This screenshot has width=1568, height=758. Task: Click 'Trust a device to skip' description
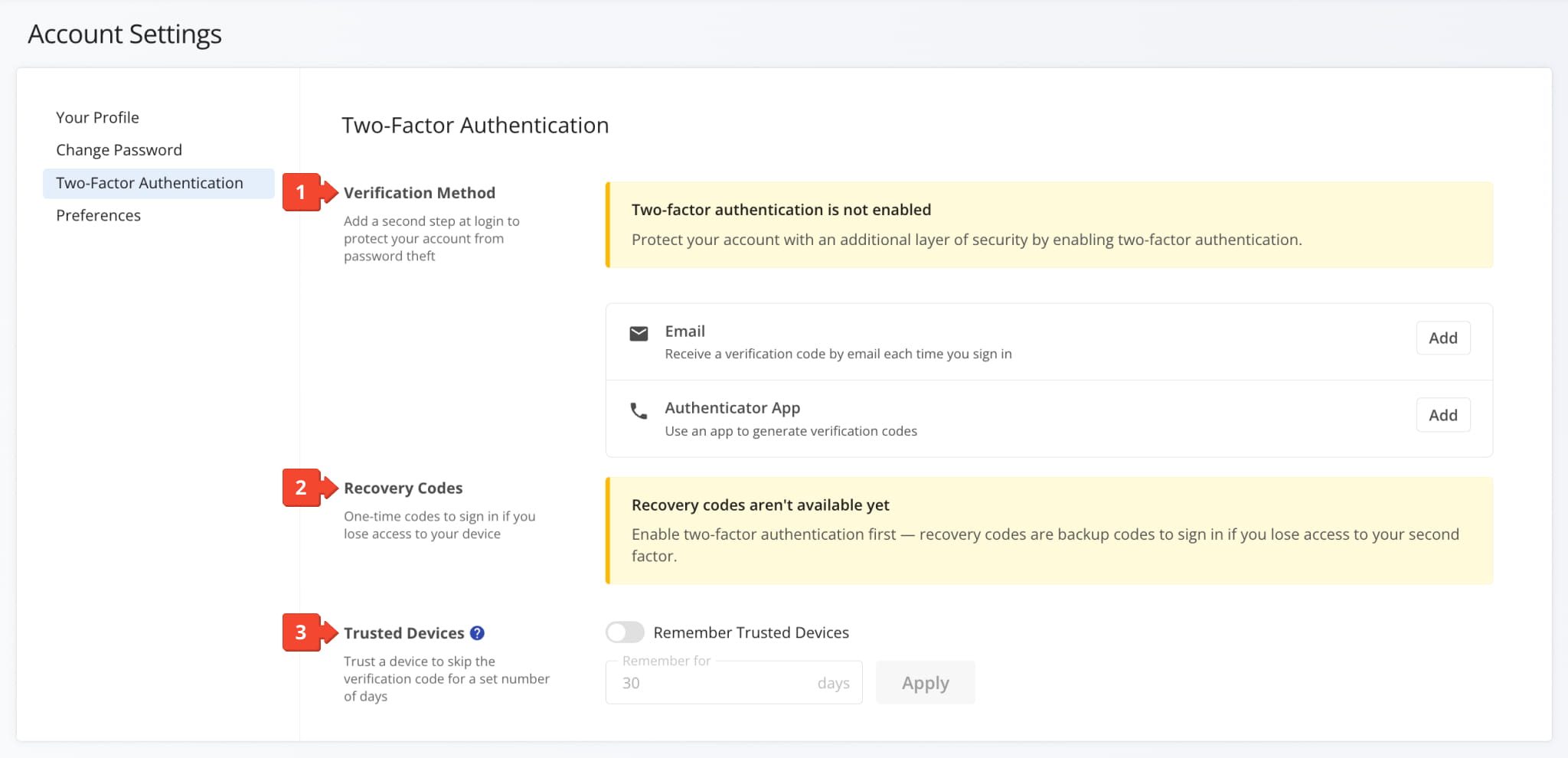(x=446, y=678)
